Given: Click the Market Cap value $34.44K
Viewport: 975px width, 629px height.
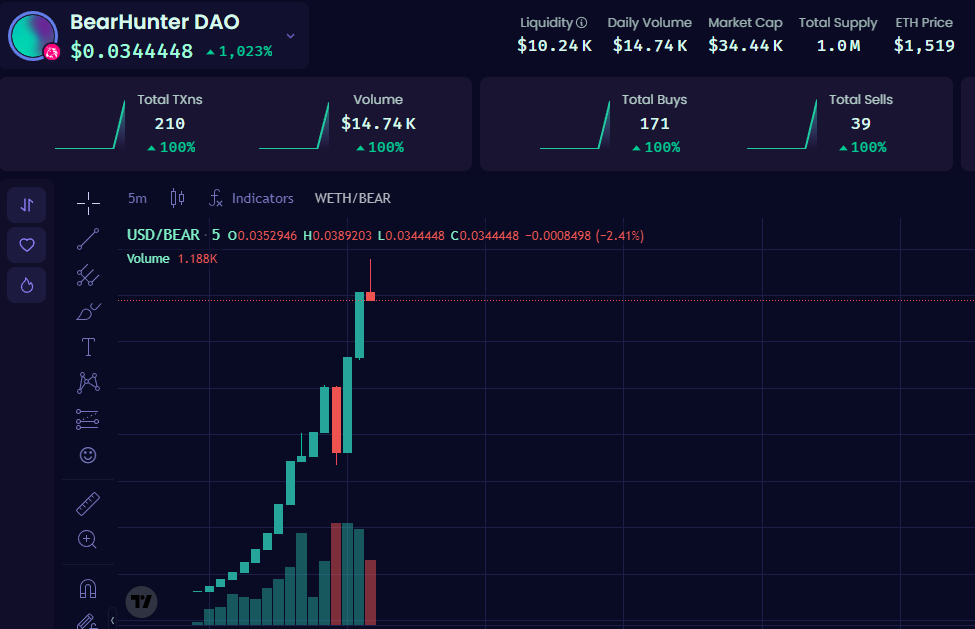Looking at the screenshot, I should (x=746, y=45).
